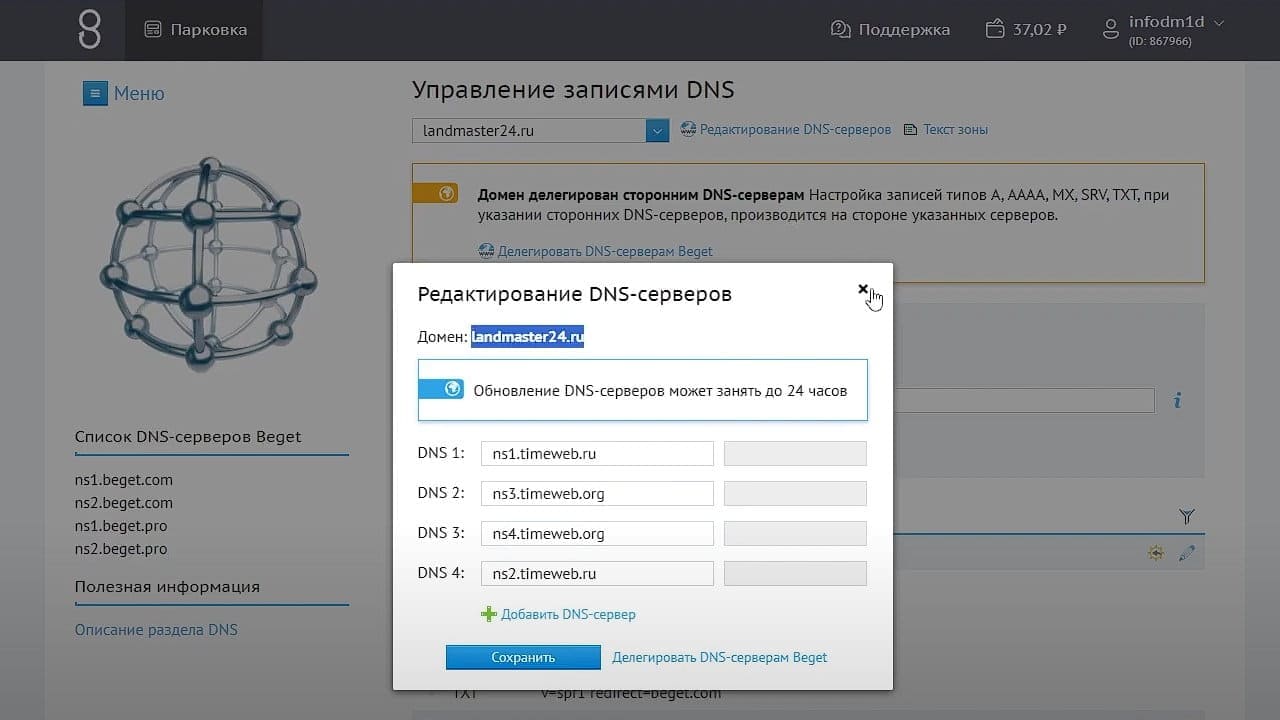Click ns2.beget.com in server list
Viewport: 1280px width, 720px height.
click(124, 503)
